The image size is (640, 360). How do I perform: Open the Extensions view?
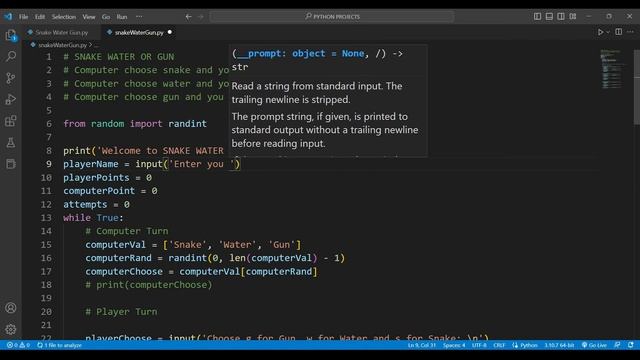11,121
